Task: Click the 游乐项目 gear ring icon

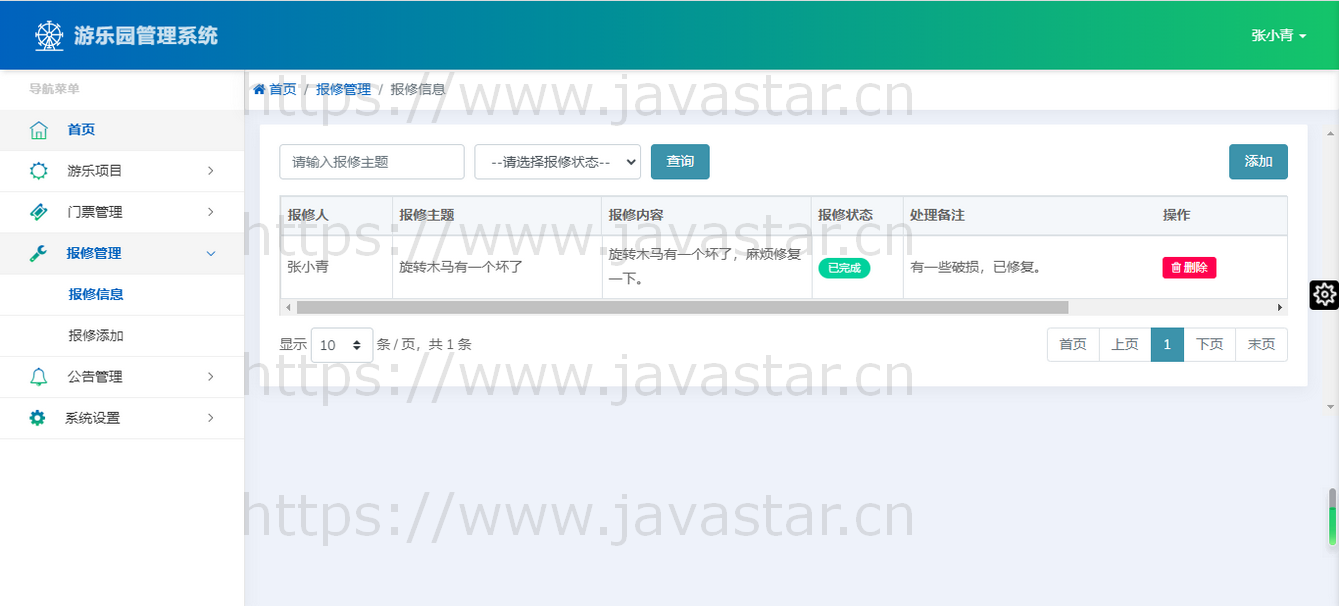Action: 38,171
